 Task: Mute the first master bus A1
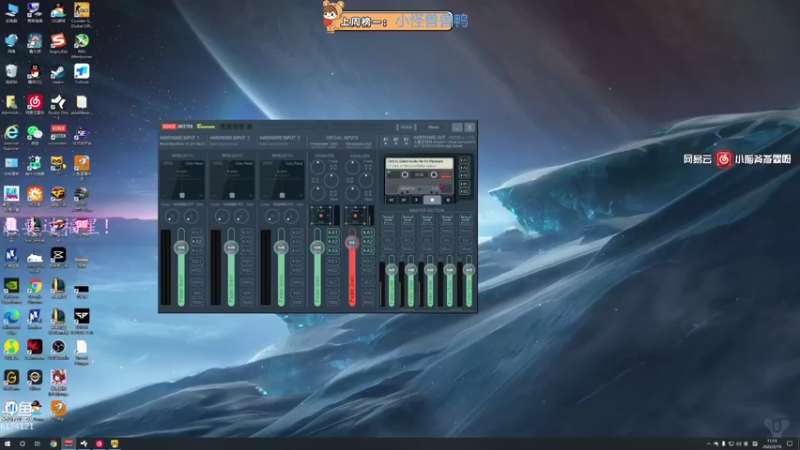click(388, 249)
